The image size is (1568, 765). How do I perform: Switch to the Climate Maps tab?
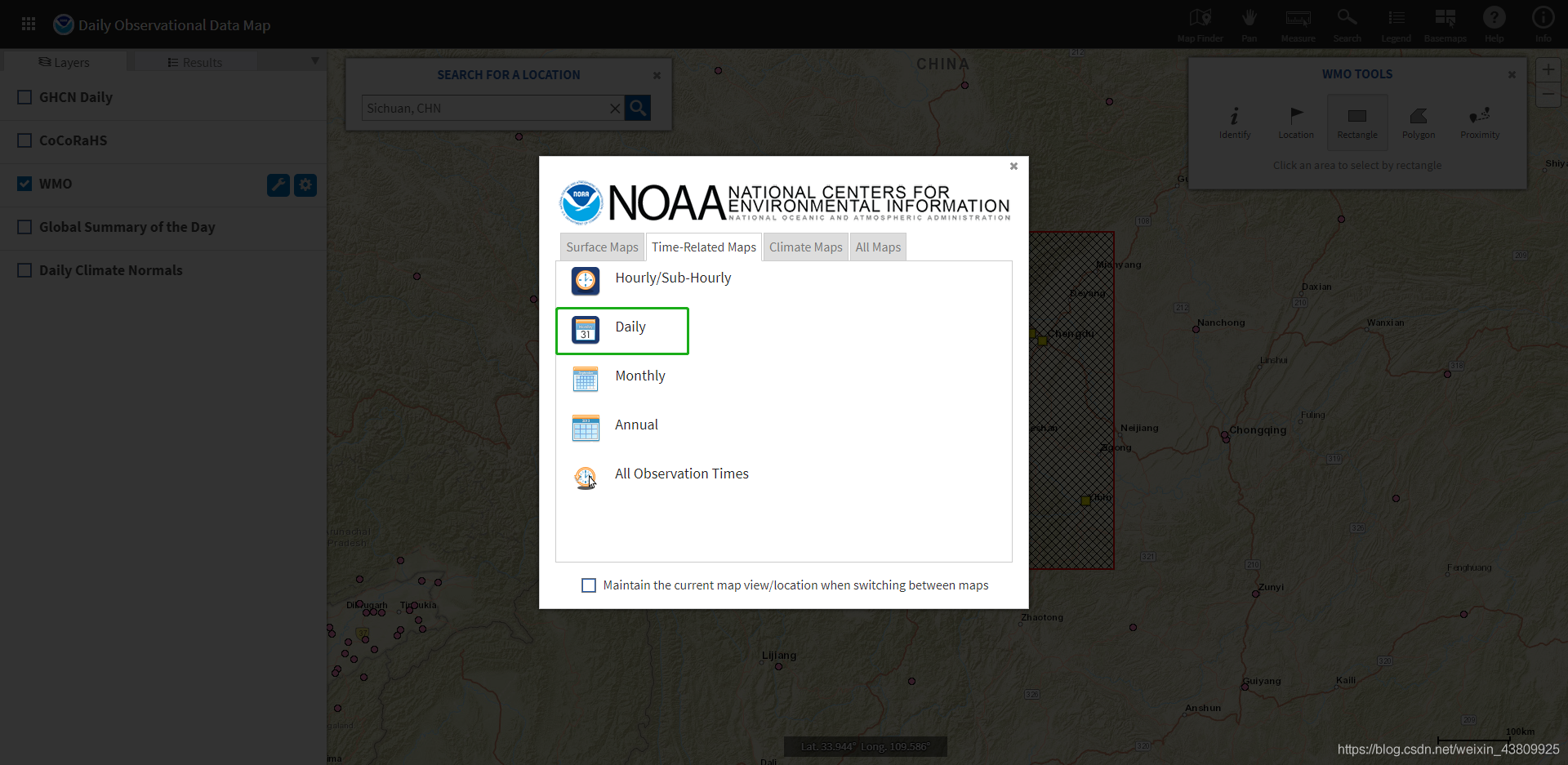[x=805, y=247]
